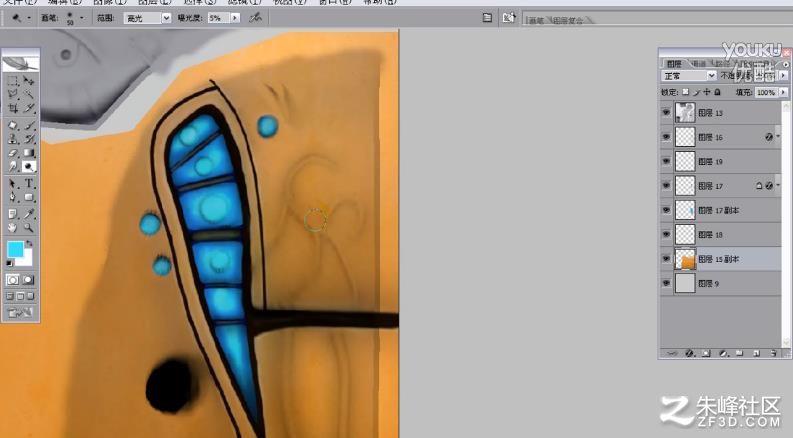Select the Magic Wand tool
Screen dimensions: 793x438
[29, 94]
